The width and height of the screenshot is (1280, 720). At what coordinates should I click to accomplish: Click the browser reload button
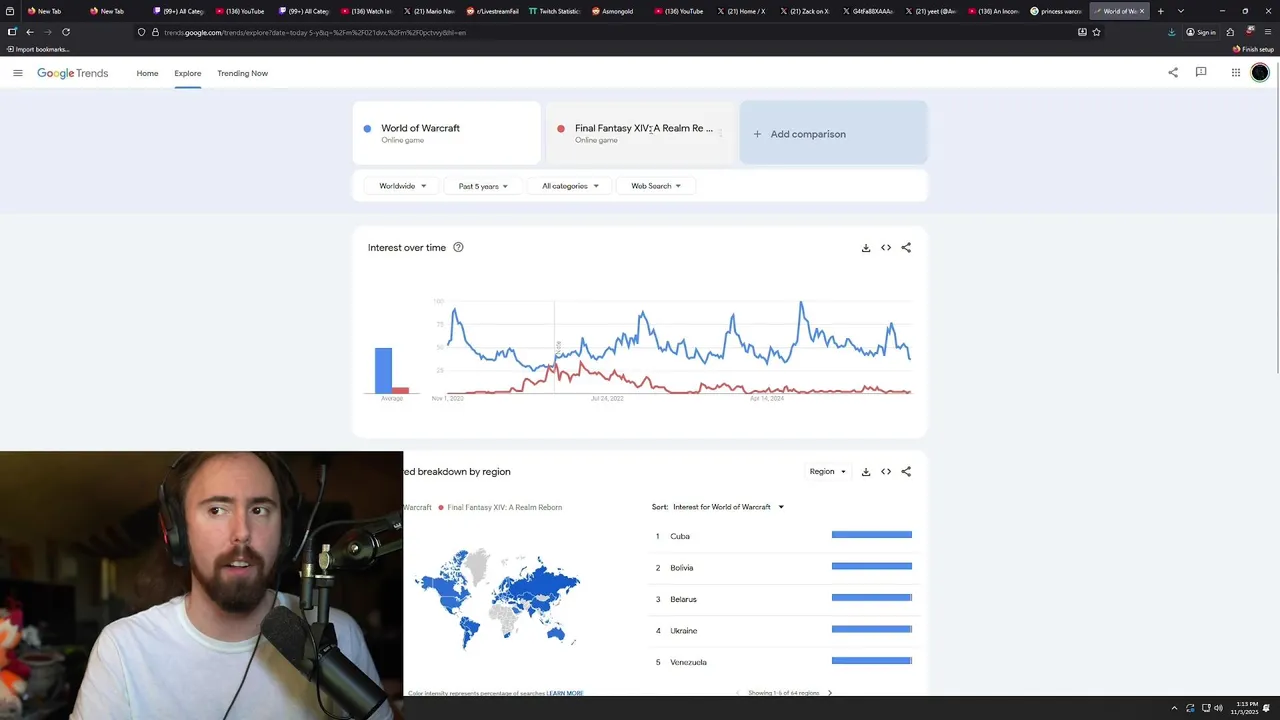pos(66,32)
